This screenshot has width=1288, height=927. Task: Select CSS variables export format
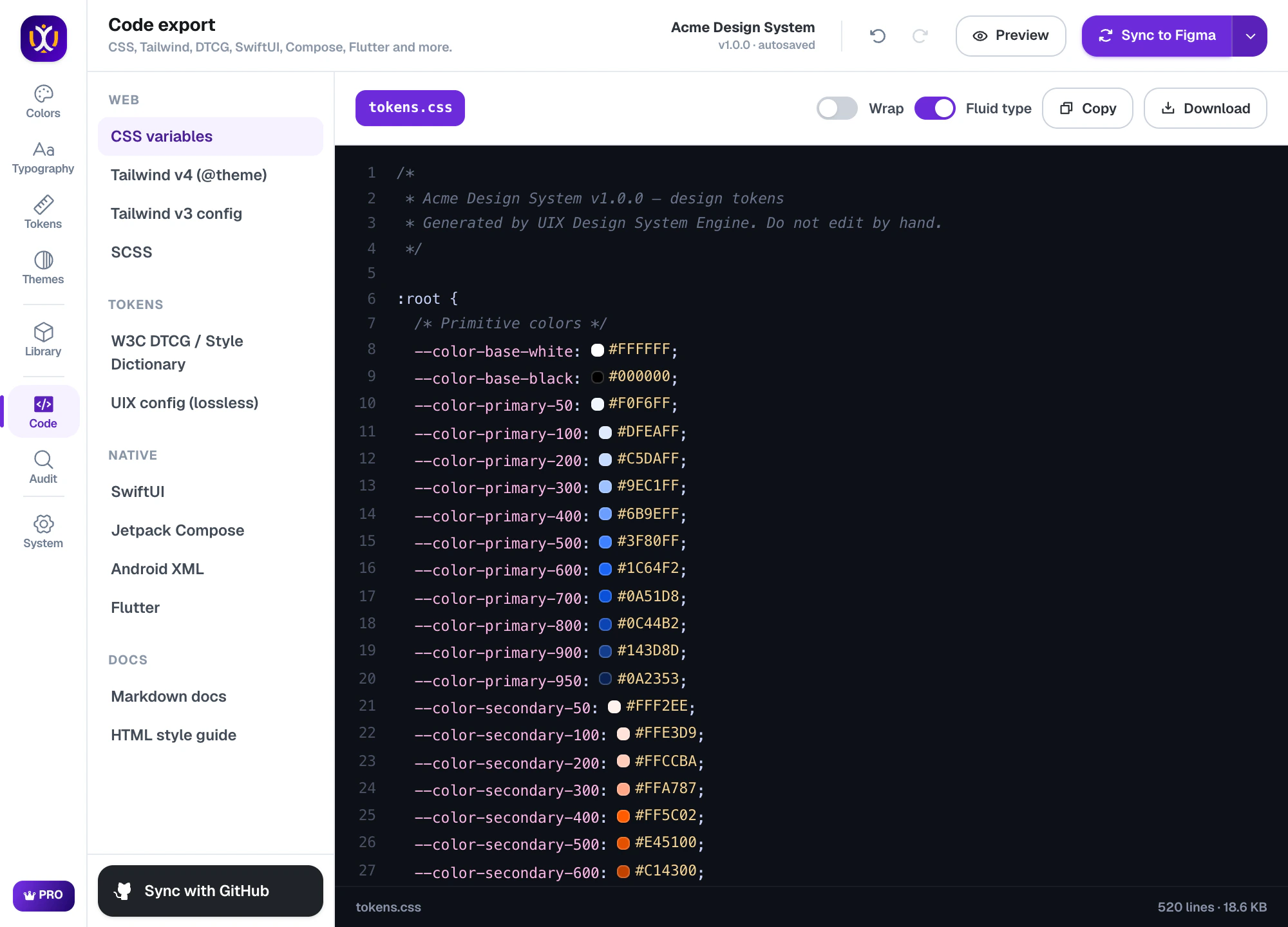(x=211, y=136)
